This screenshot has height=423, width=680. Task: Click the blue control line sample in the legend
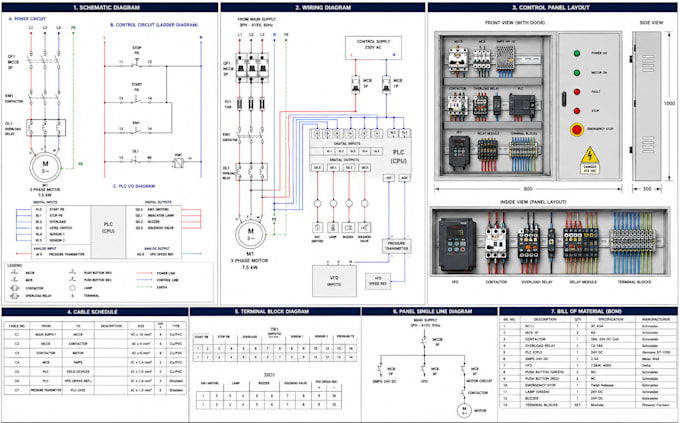(x=144, y=280)
